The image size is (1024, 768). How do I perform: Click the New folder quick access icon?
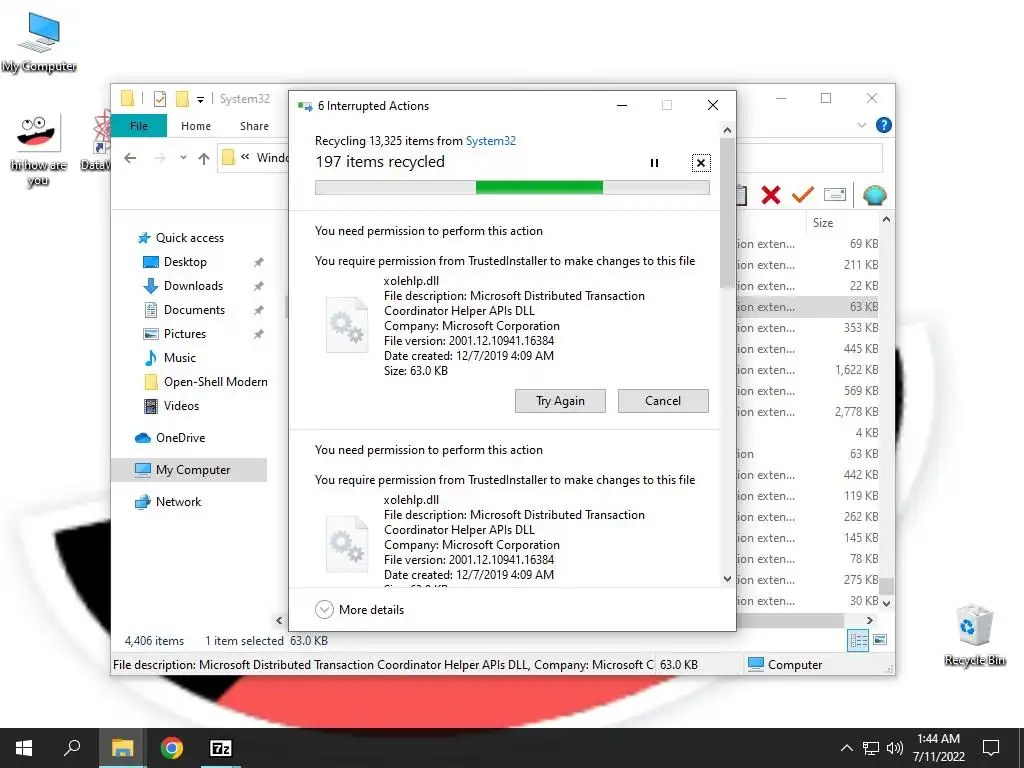pyautogui.click(x=182, y=99)
